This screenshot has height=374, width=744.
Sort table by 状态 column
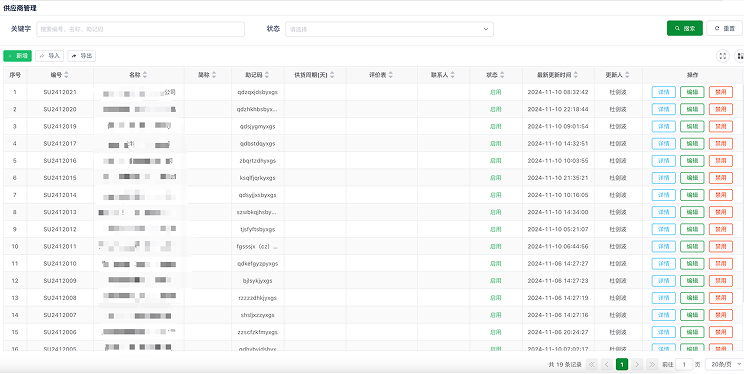tap(502, 75)
